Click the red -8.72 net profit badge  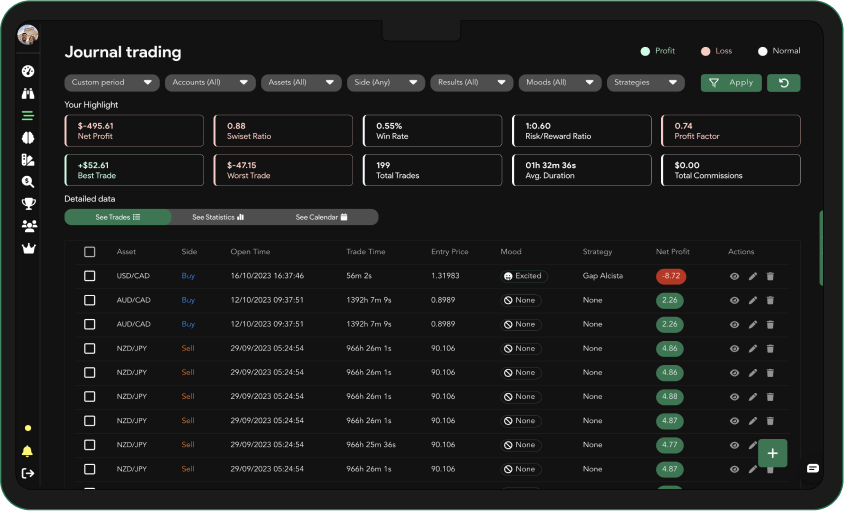670,276
